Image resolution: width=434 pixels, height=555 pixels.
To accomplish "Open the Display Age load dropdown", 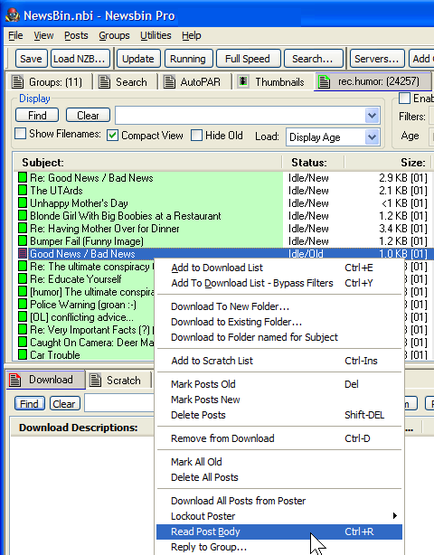I will click(x=372, y=137).
